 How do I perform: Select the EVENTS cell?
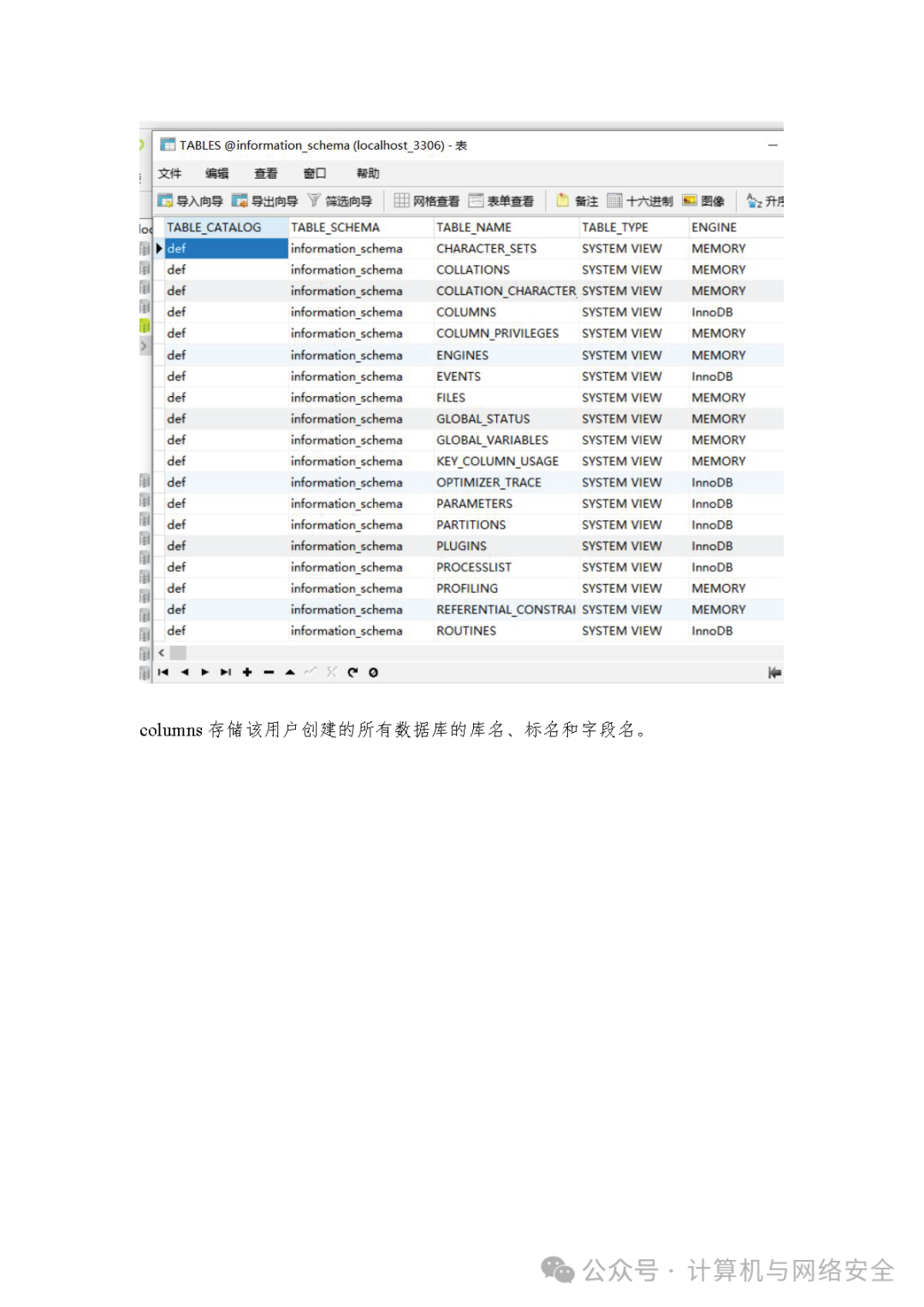click(x=506, y=376)
